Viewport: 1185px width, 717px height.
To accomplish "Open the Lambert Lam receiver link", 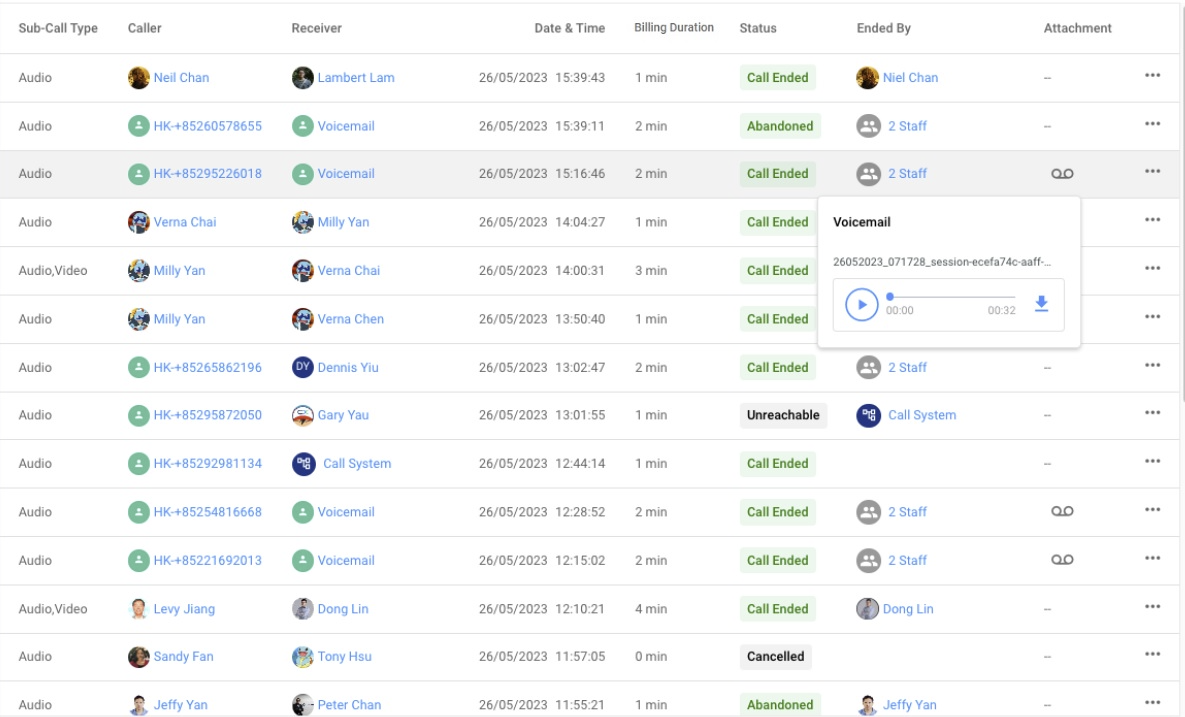I will [355, 77].
